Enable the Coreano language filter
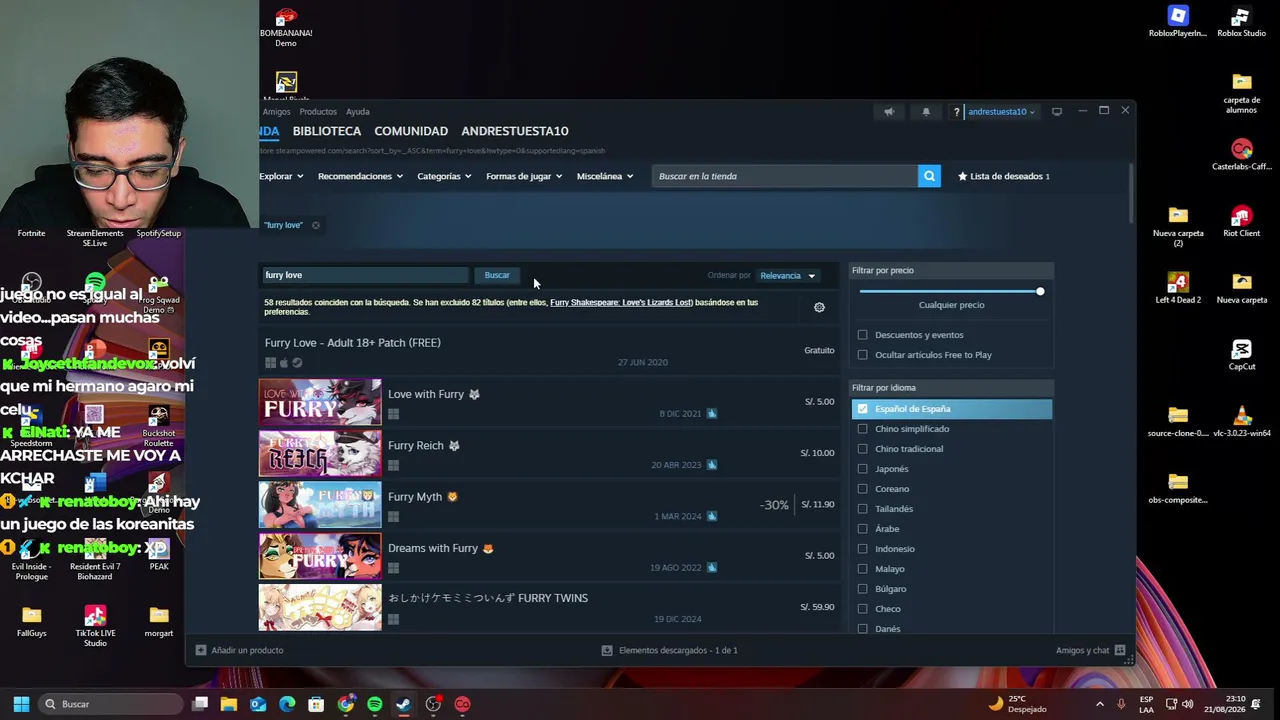 [x=863, y=489]
